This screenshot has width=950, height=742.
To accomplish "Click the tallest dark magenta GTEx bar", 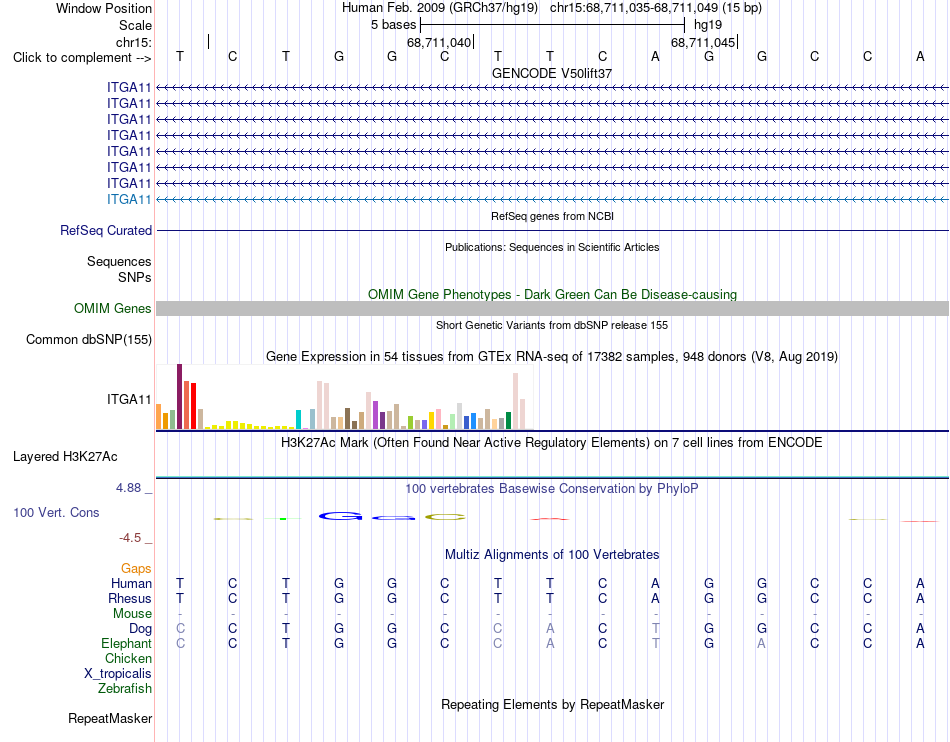I will coord(179,397).
